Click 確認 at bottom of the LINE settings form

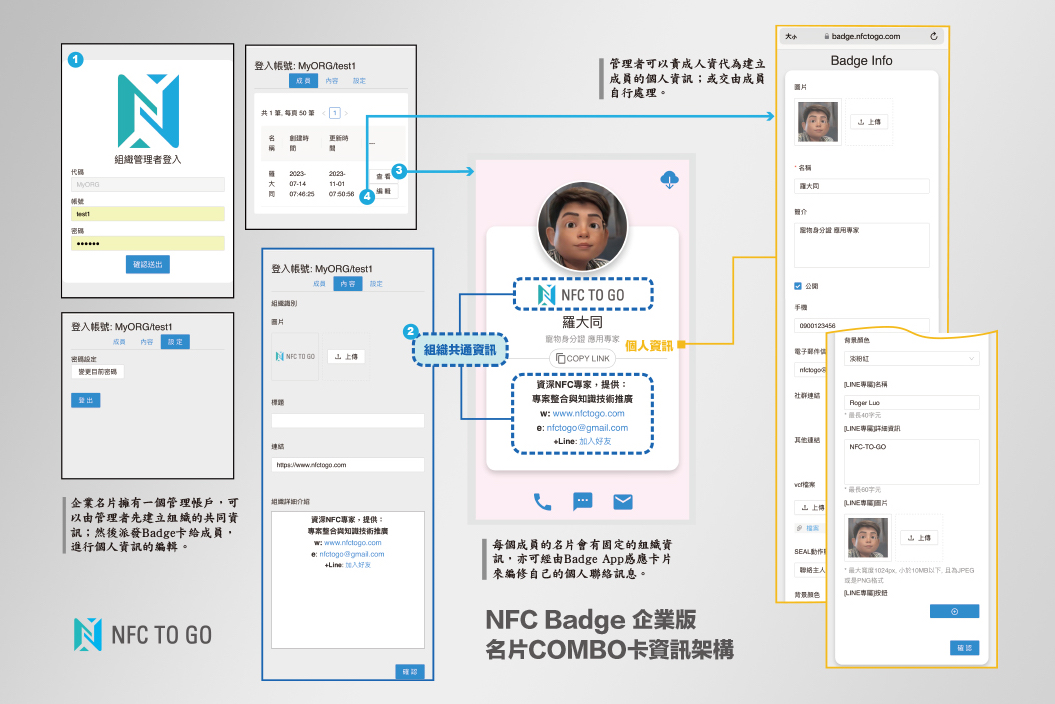pyautogui.click(x=964, y=647)
